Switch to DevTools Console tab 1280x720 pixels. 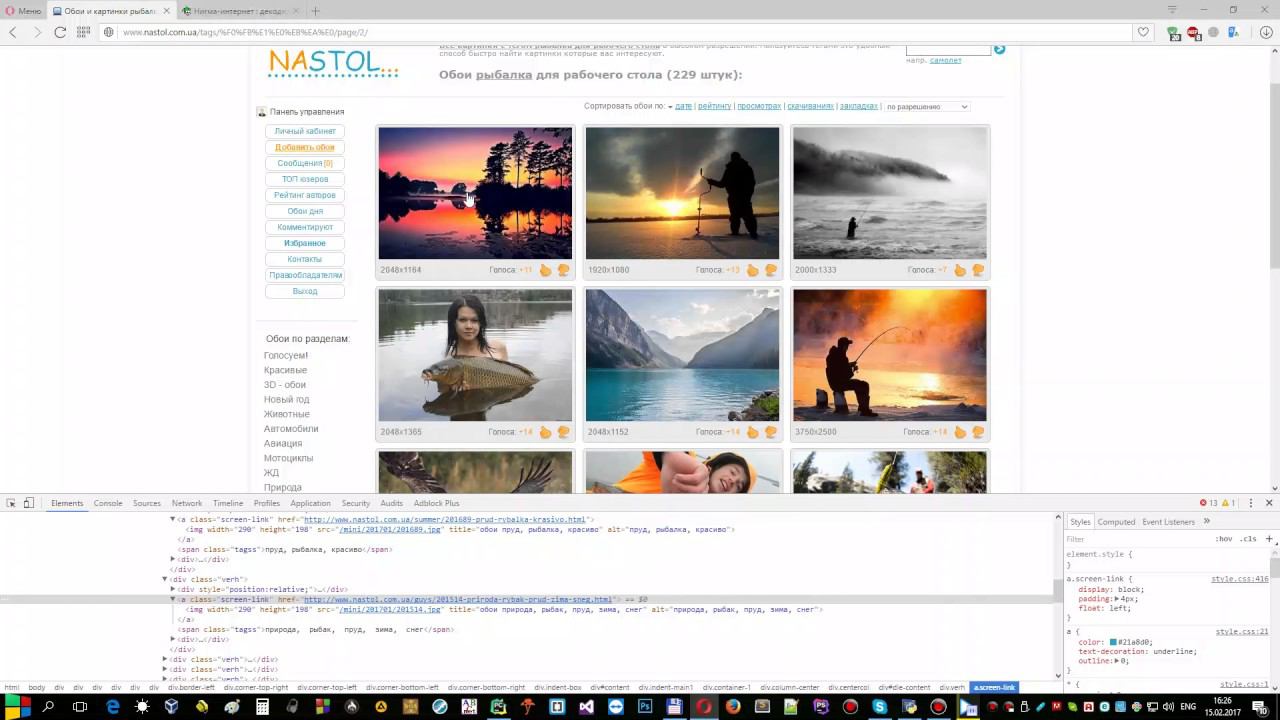[108, 503]
